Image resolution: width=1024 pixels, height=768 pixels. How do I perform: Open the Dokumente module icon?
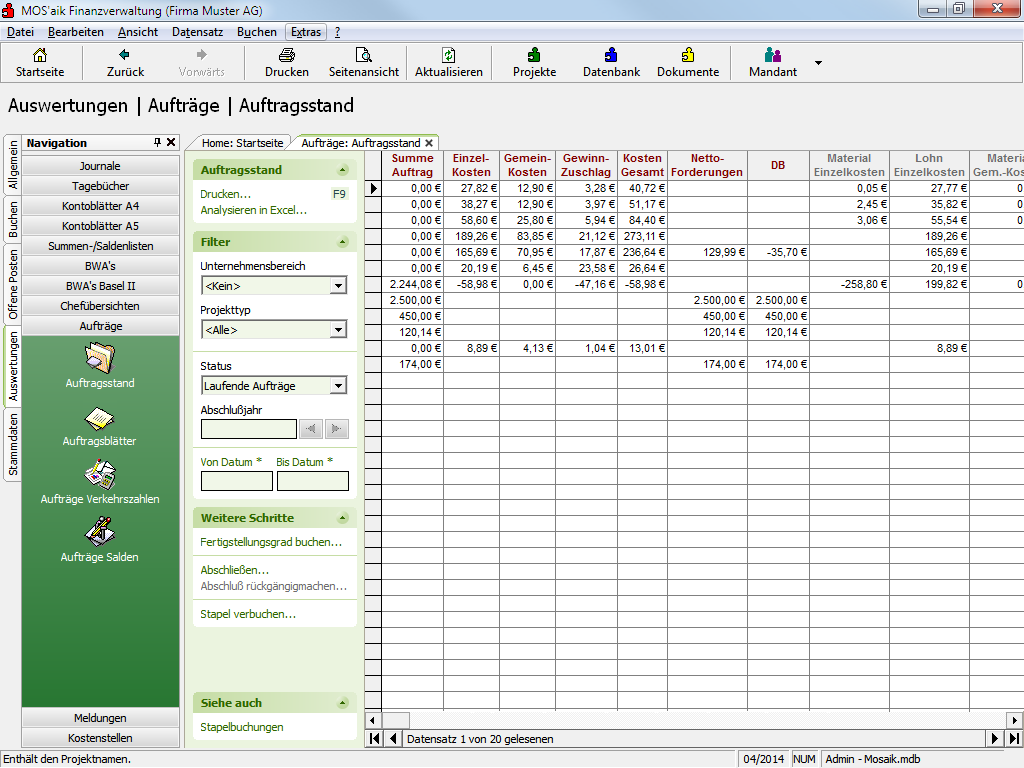[688, 55]
